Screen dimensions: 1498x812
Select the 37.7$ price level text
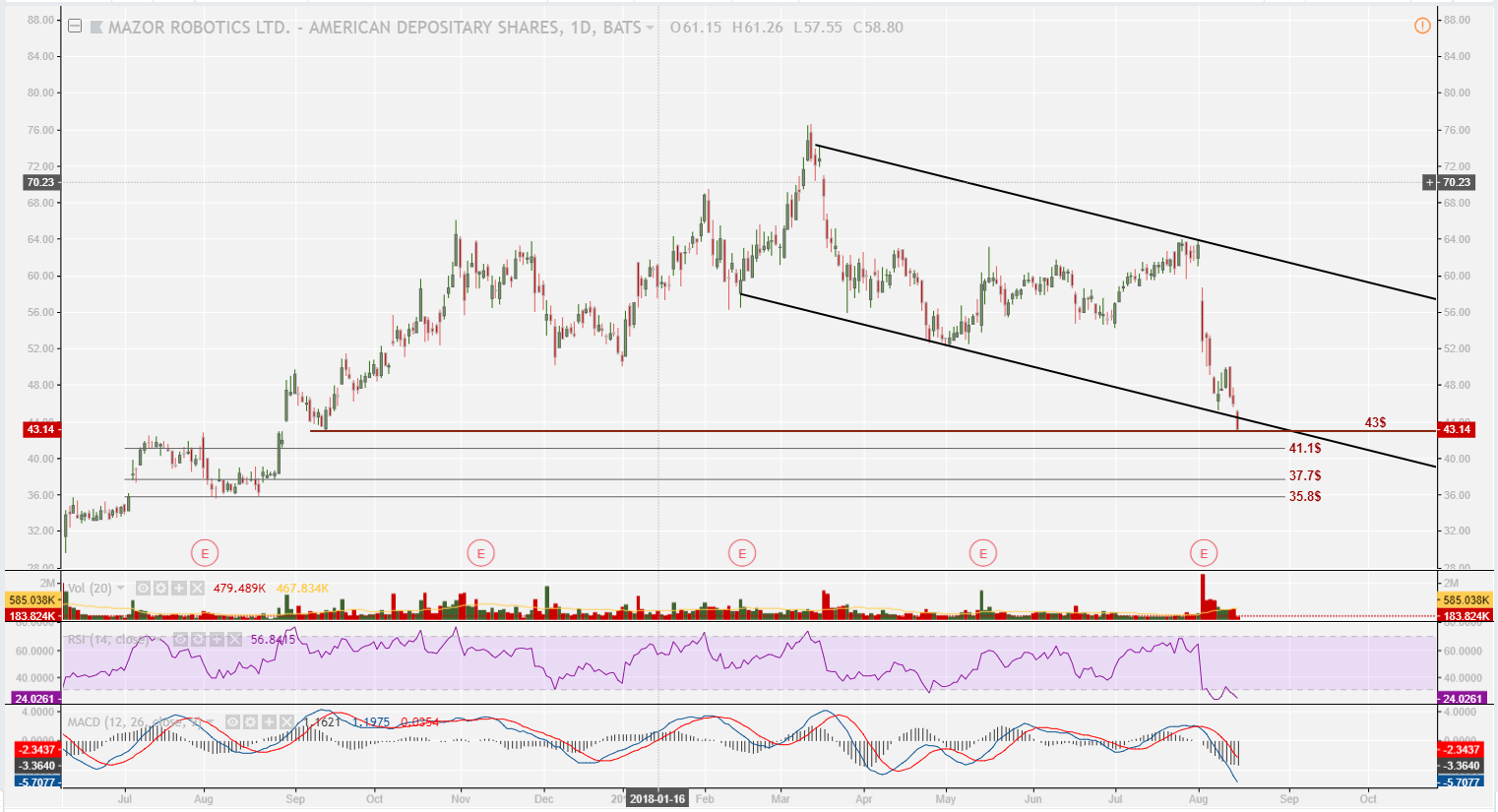coord(1305,475)
